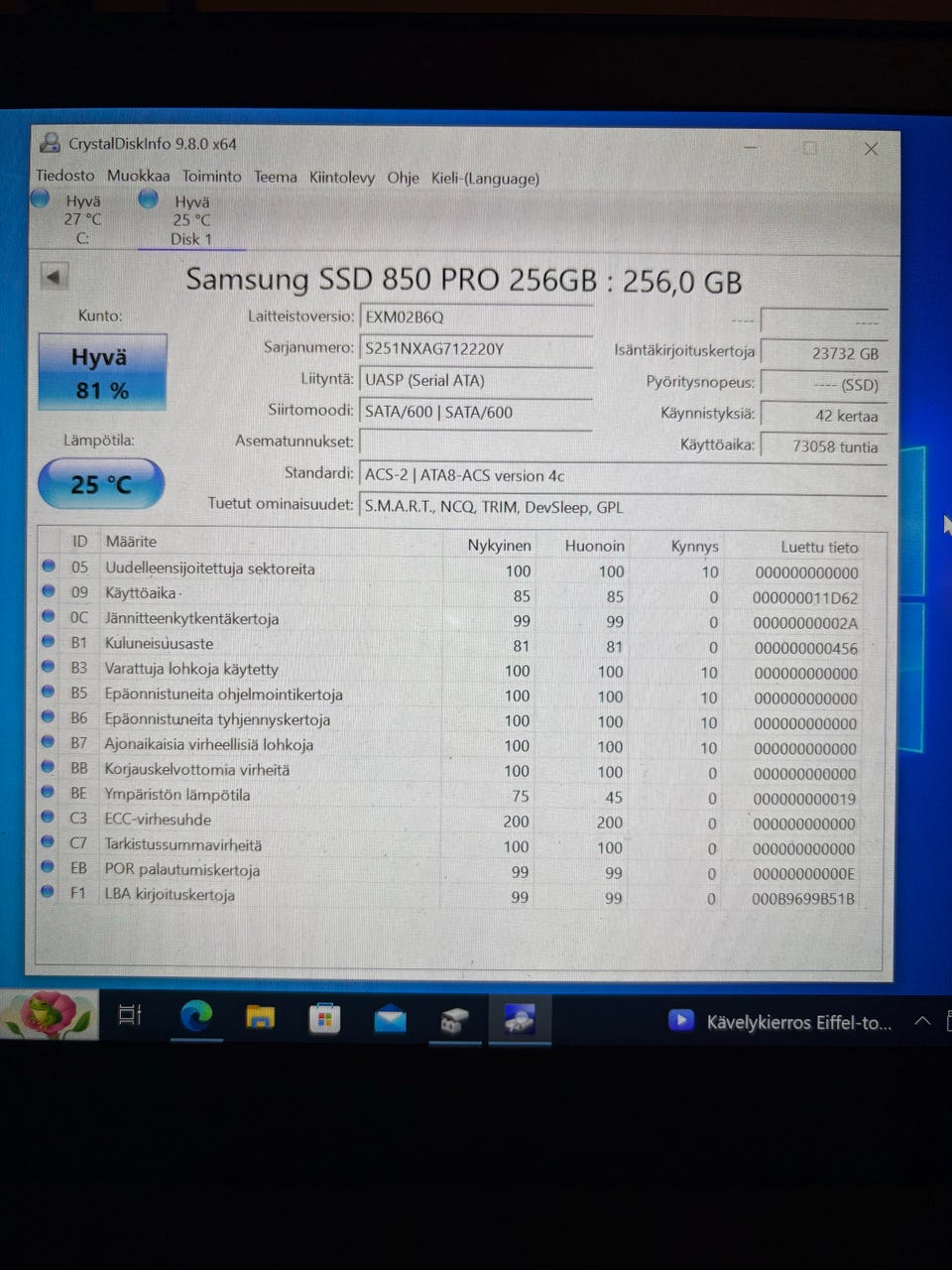Click the status dot for POR palautumiskertoja
Viewport: 952px width, 1270px height.
pos(48,868)
